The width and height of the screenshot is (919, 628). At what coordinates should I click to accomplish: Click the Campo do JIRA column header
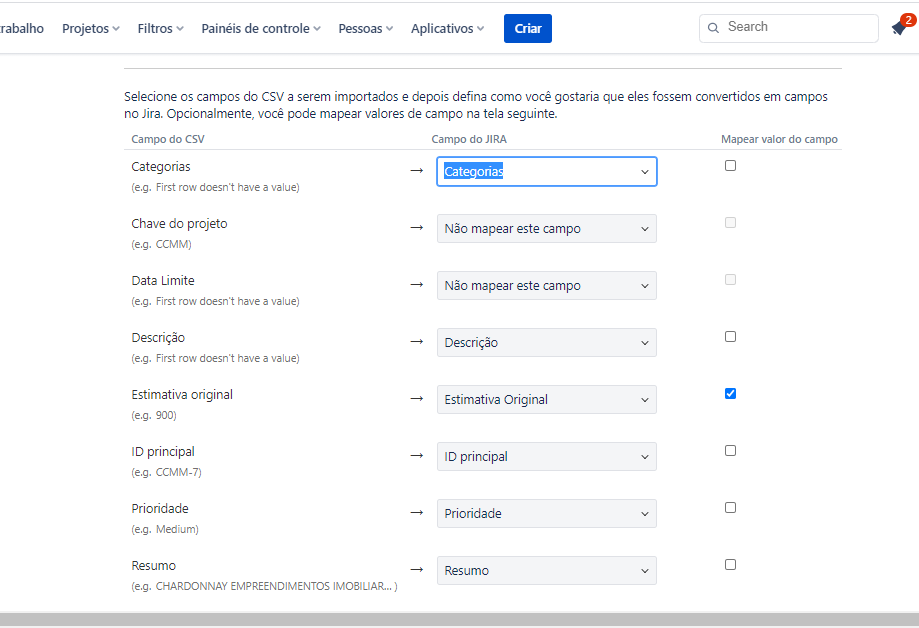(469, 139)
